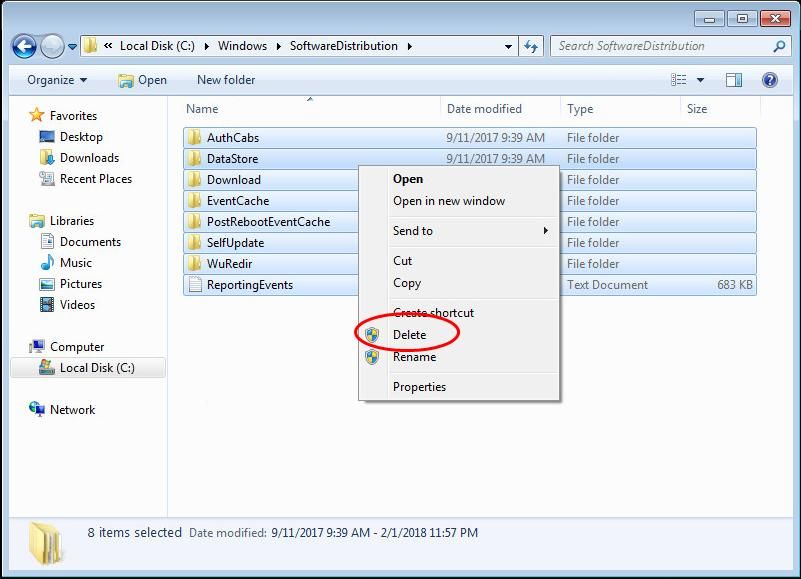The height and width of the screenshot is (579, 801).
Task: Click the double chevron breadcrumb overflow
Action: [108, 45]
